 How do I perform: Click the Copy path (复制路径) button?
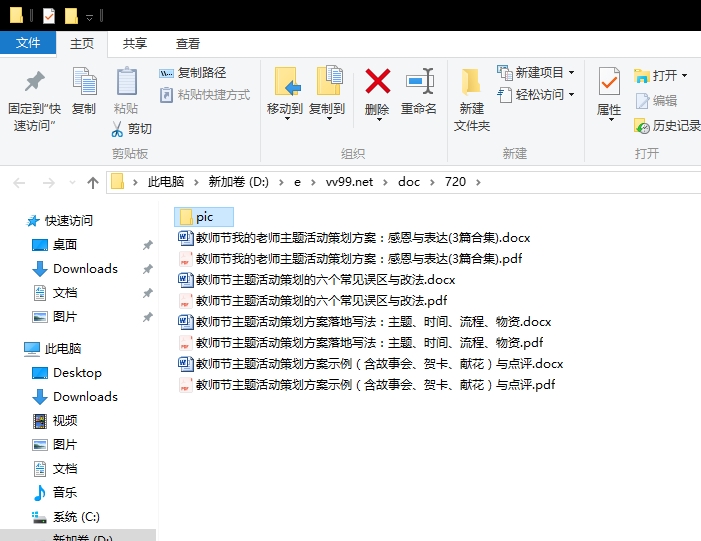pyautogui.click(x=193, y=72)
